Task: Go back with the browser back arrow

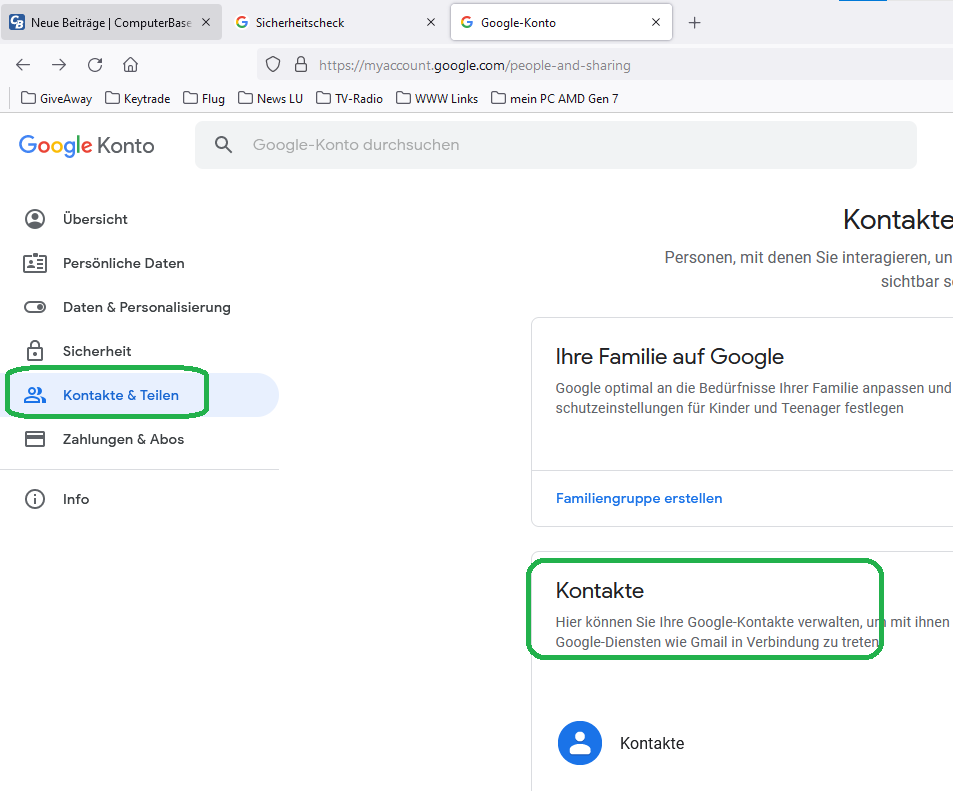Action: tap(23, 65)
